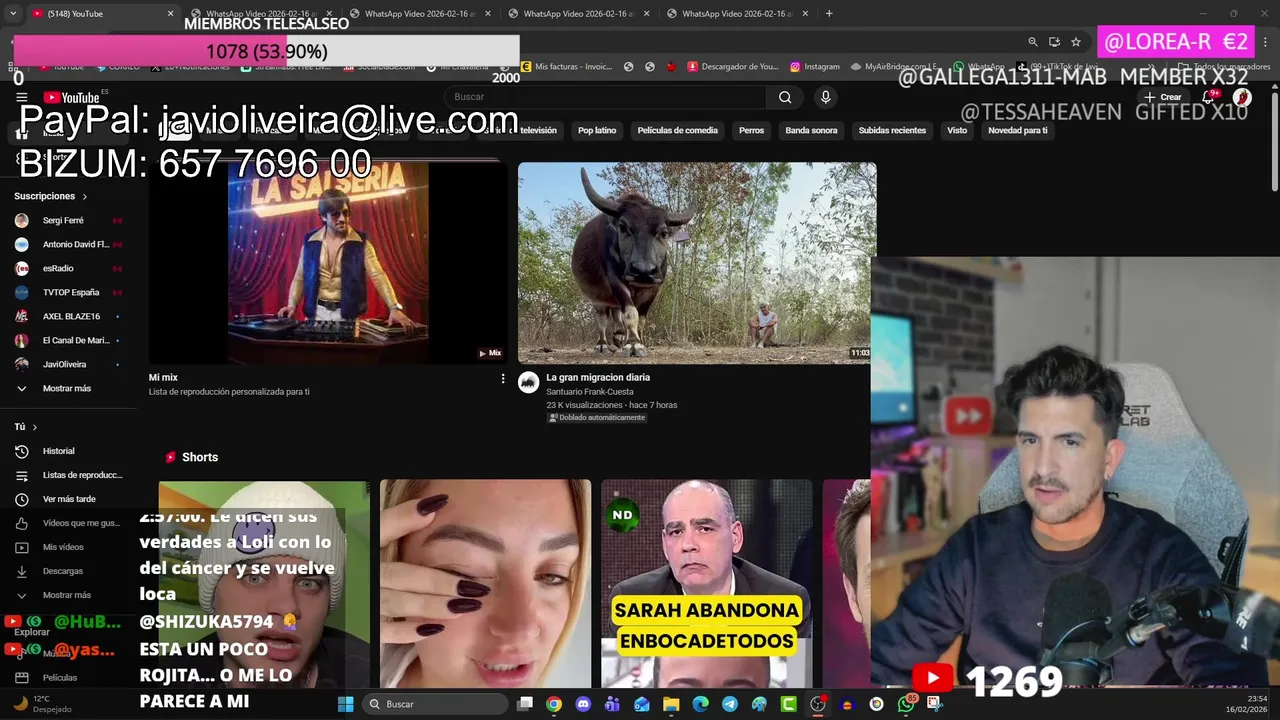This screenshot has height=720, width=1280.
Task: Open the account avatar menu
Action: [1242, 97]
